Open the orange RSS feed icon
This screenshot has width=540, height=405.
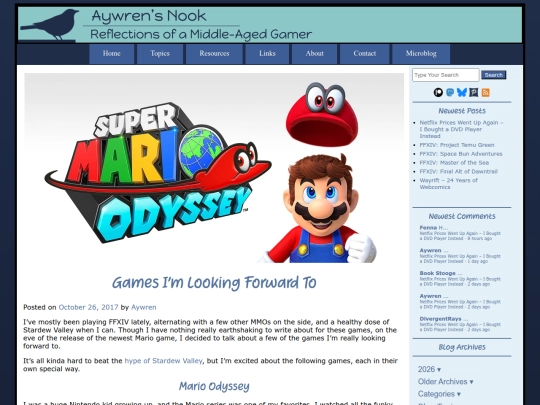[x=486, y=92]
